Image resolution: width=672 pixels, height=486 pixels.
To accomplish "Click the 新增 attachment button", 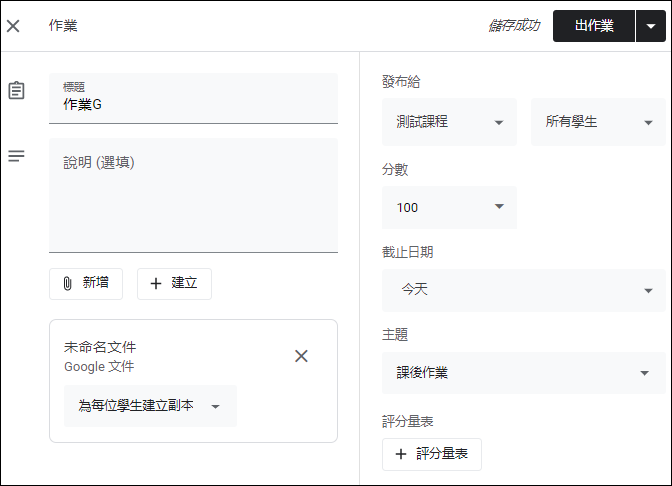I will click(86, 284).
